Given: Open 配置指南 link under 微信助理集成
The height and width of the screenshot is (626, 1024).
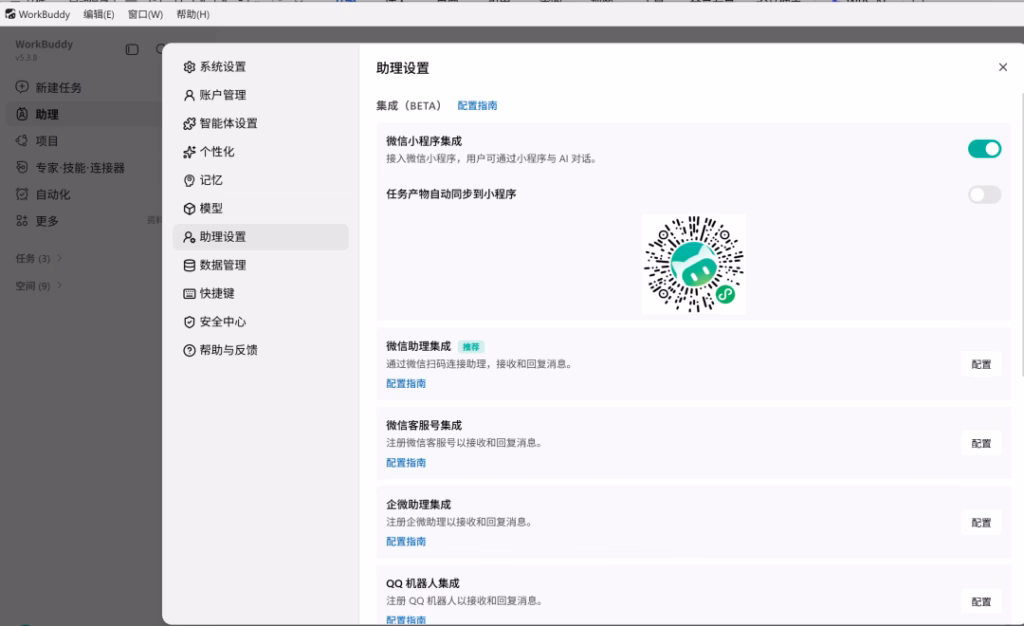Looking at the screenshot, I should tap(406, 384).
